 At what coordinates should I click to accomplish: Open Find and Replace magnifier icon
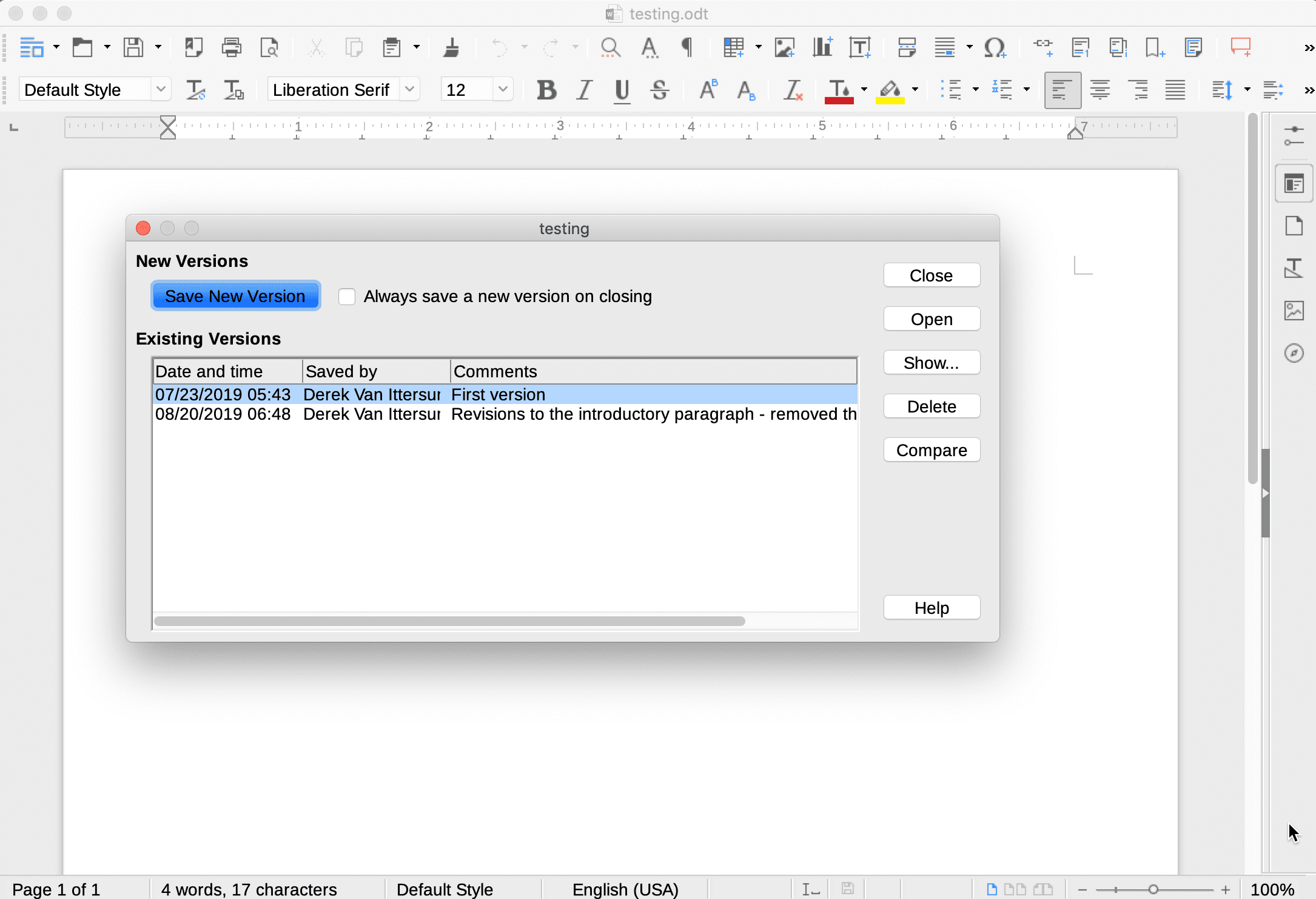pos(610,47)
